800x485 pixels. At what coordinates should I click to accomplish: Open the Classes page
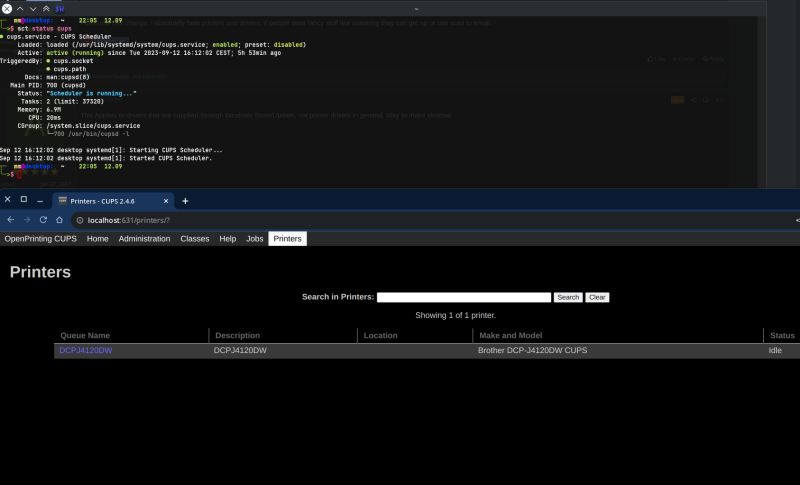point(195,239)
